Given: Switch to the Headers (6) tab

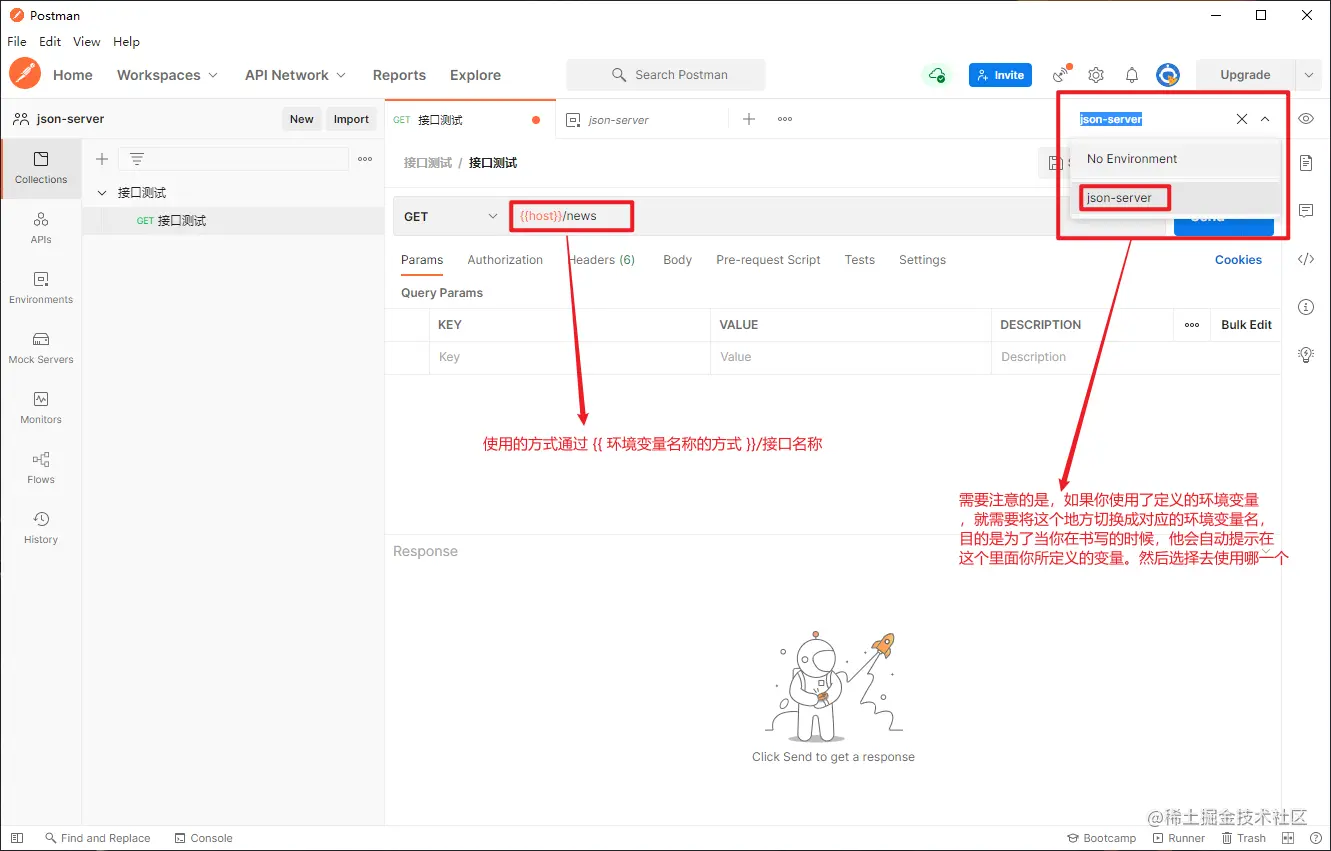Looking at the screenshot, I should [601, 260].
